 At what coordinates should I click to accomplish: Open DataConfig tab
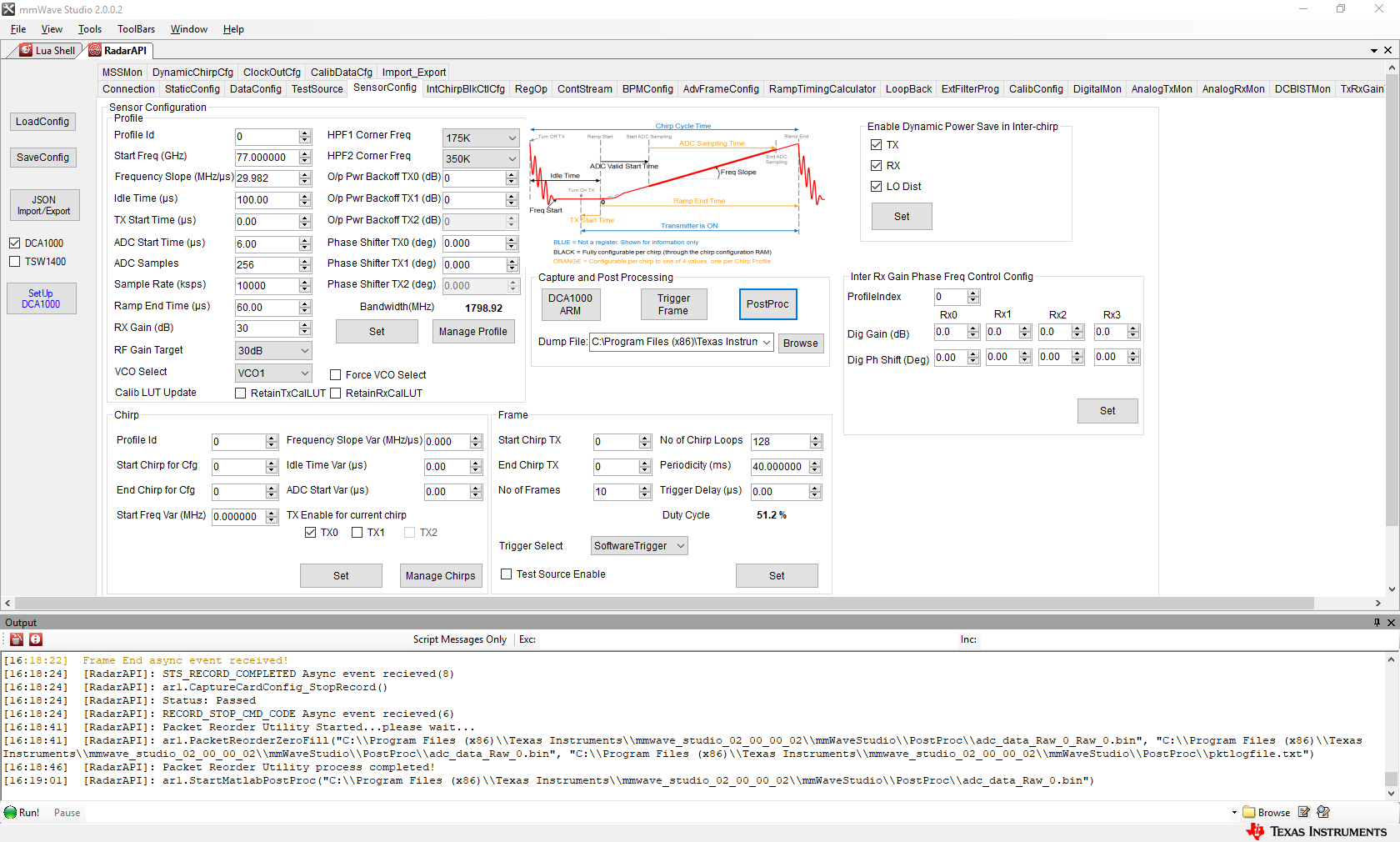point(256,89)
